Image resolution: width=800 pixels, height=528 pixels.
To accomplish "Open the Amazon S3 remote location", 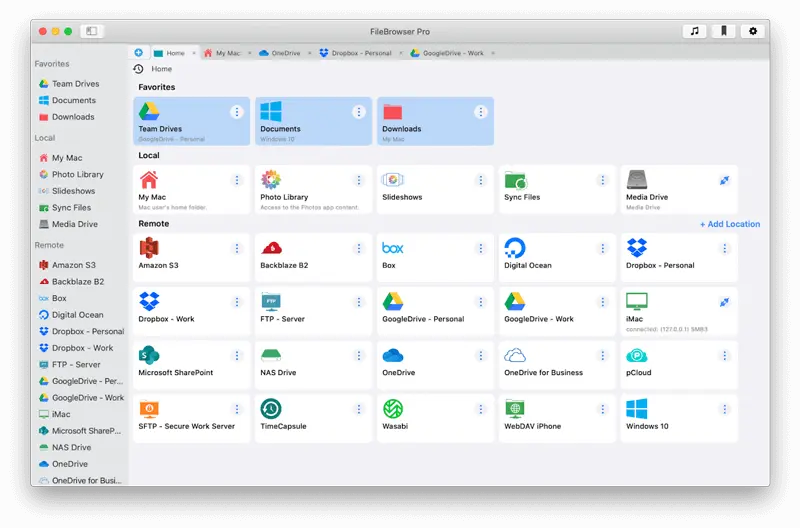I will (191, 258).
